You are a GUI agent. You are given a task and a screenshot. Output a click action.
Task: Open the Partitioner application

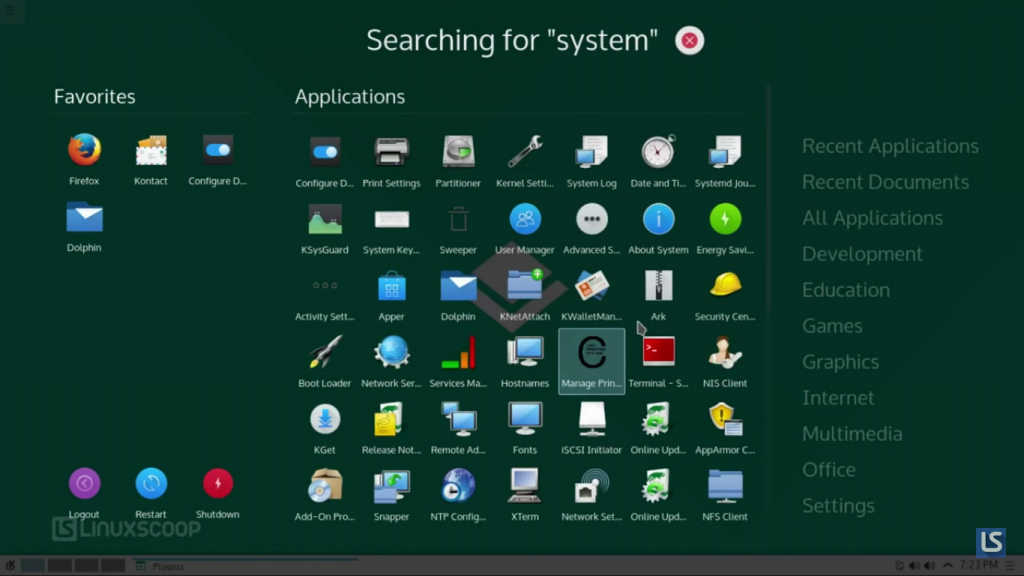[458, 153]
